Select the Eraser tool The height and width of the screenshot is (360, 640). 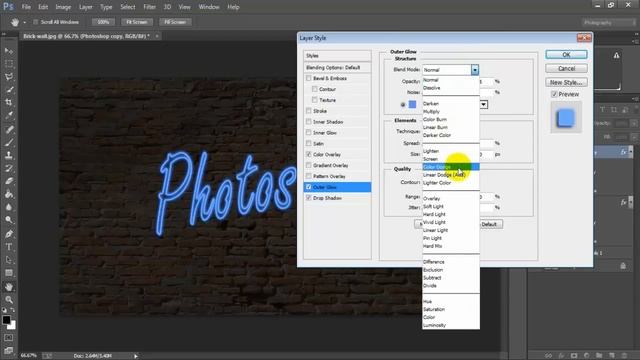(9, 181)
